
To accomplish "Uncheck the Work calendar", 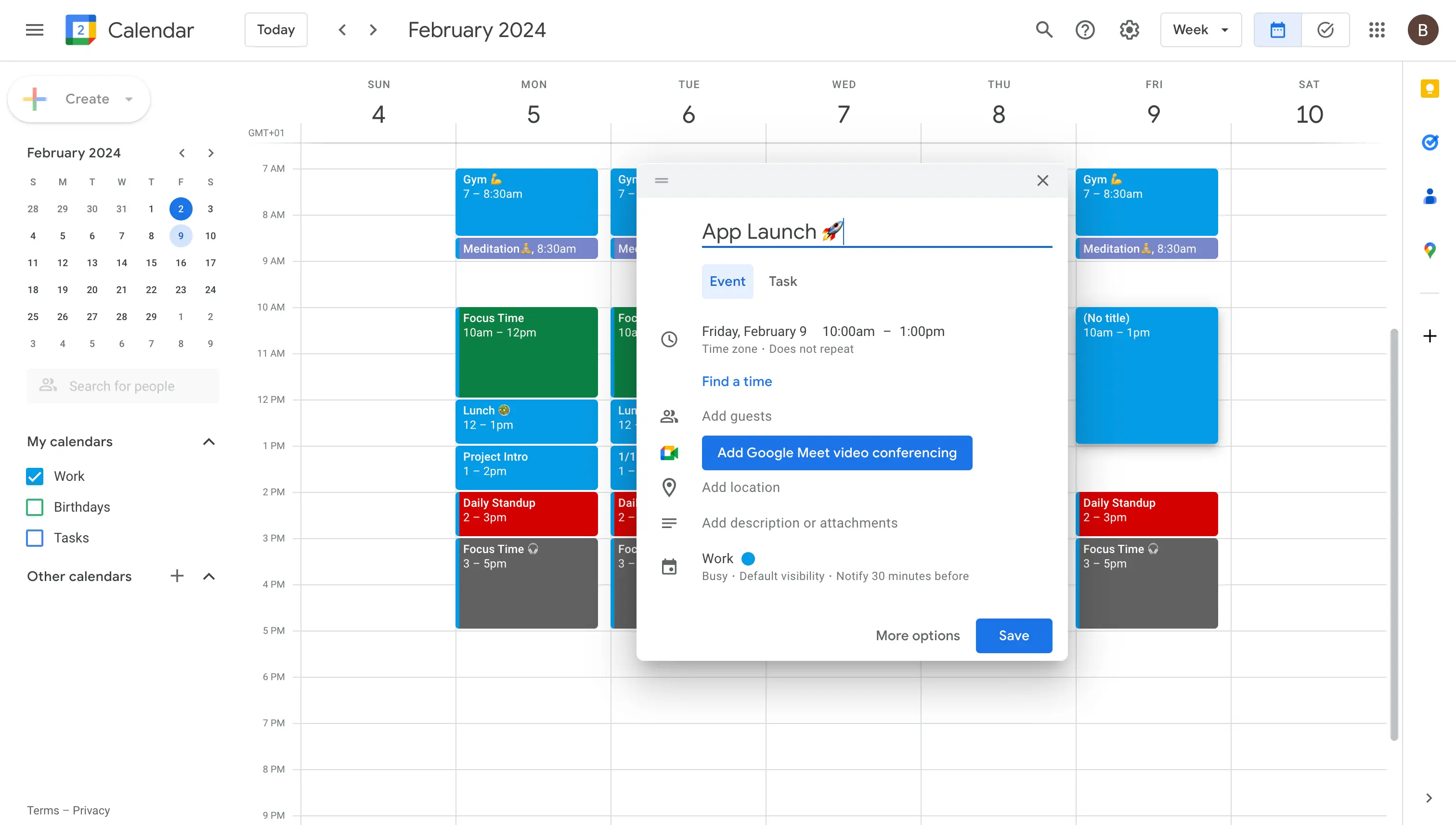I will (34, 476).
